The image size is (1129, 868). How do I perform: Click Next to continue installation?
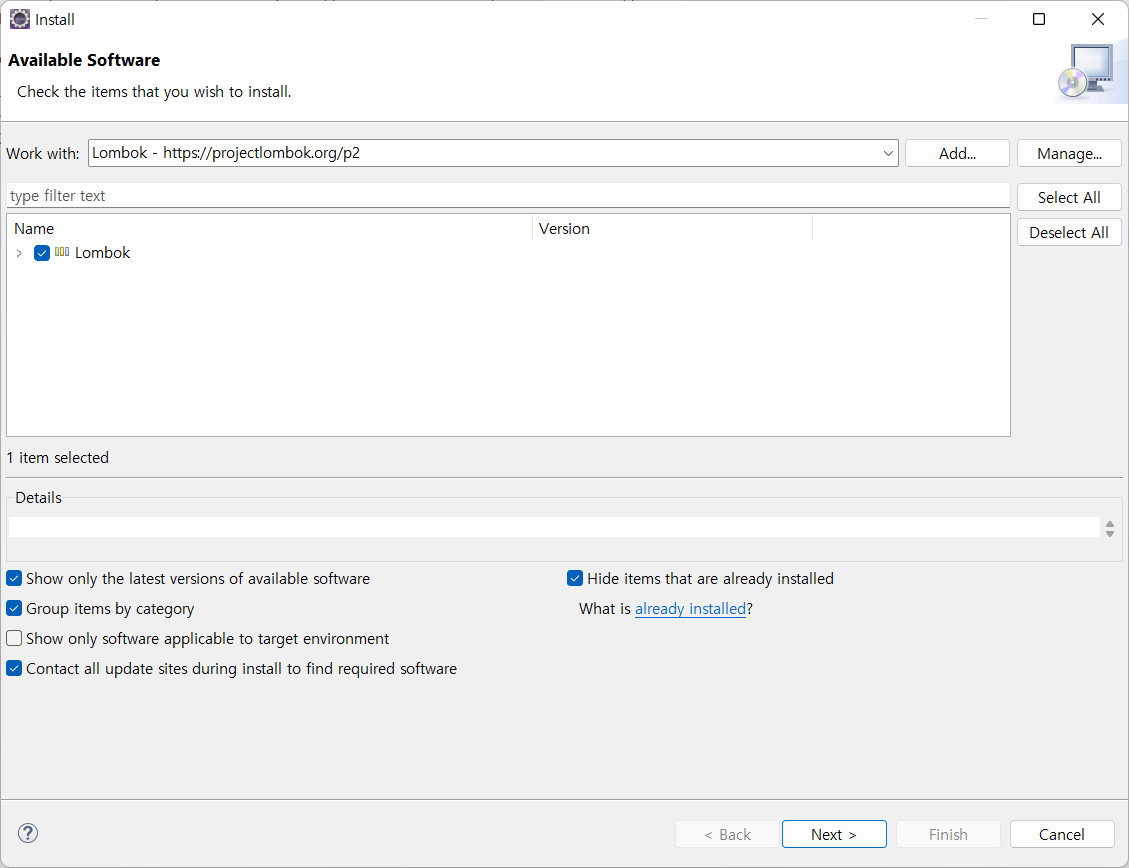(x=834, y=834)
